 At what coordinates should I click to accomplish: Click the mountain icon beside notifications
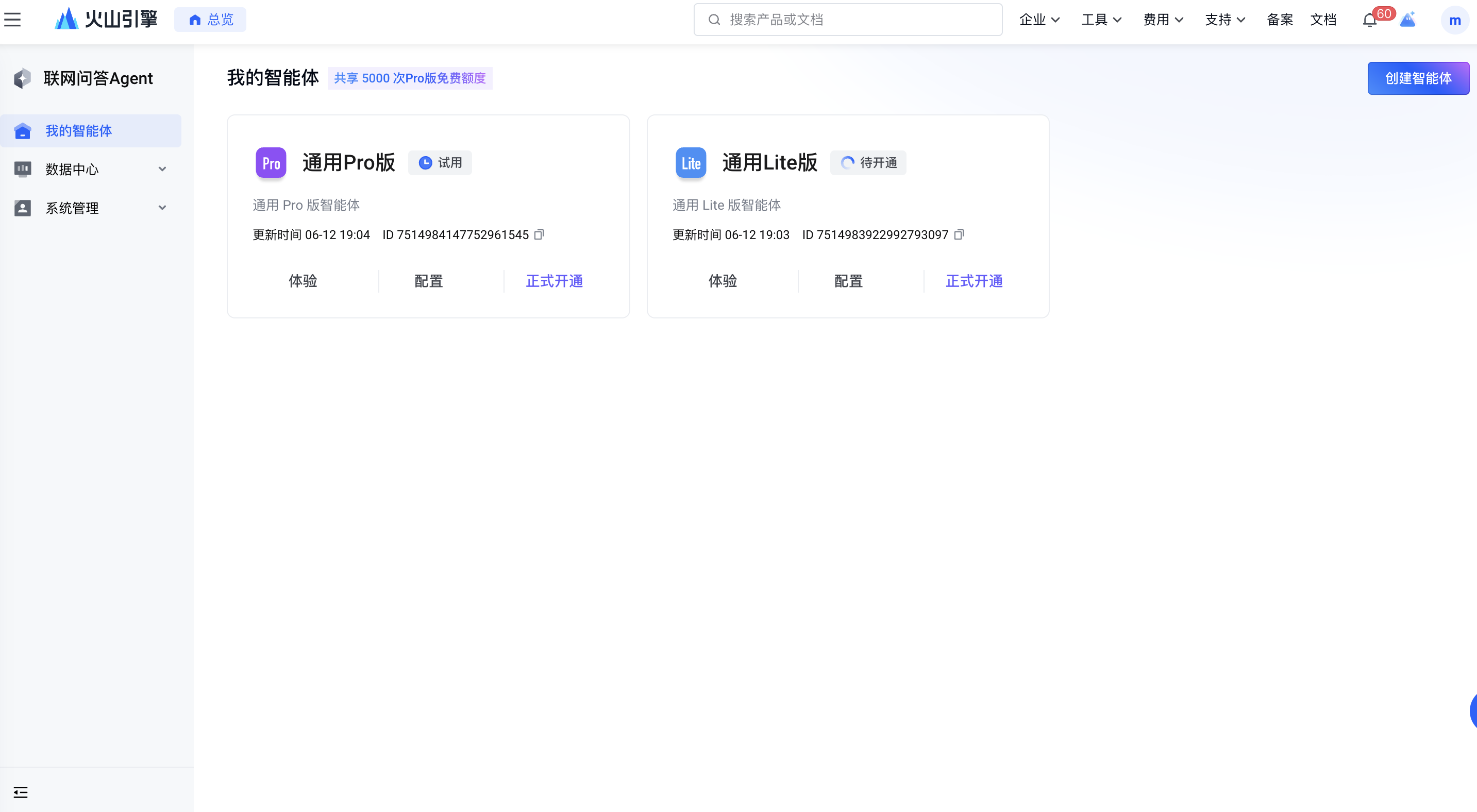tap(1407, 20)
